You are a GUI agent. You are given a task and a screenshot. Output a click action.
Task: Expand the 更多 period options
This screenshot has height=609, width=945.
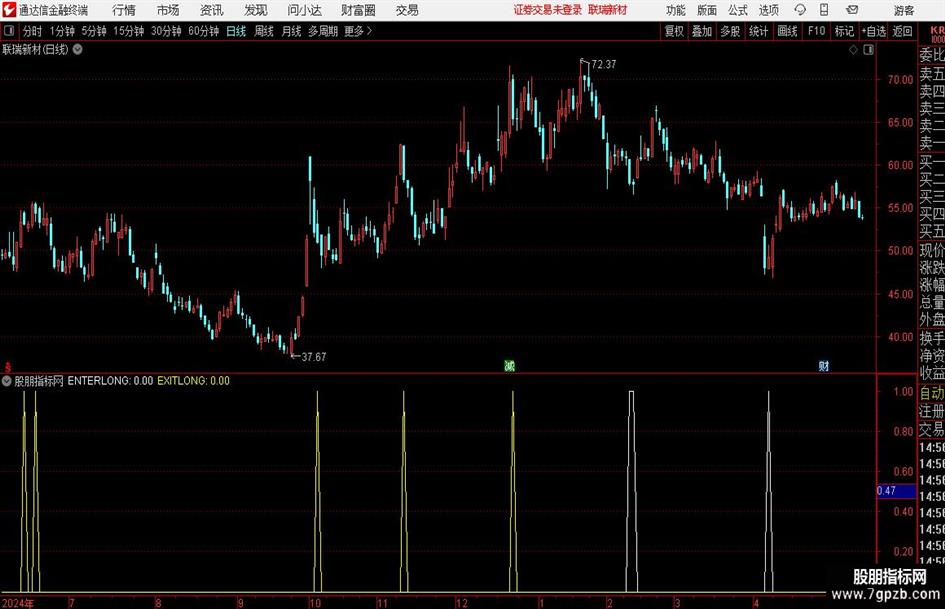(358, 31)
